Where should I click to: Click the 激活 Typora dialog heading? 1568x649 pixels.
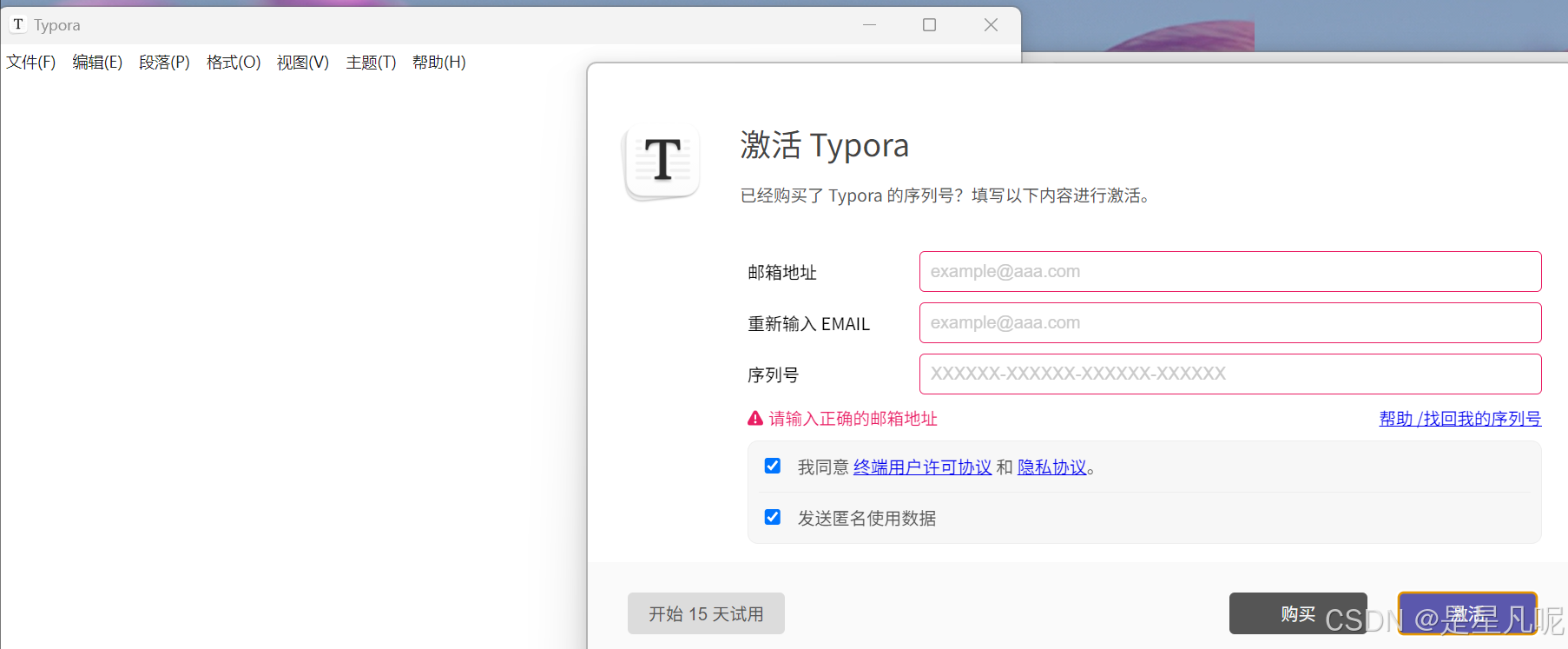click(824, 145)
